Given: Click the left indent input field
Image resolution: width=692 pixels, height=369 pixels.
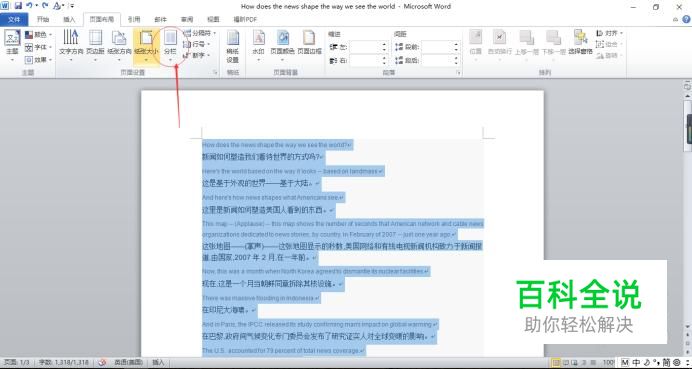Looking at the screenshot, I should point(365,47).
